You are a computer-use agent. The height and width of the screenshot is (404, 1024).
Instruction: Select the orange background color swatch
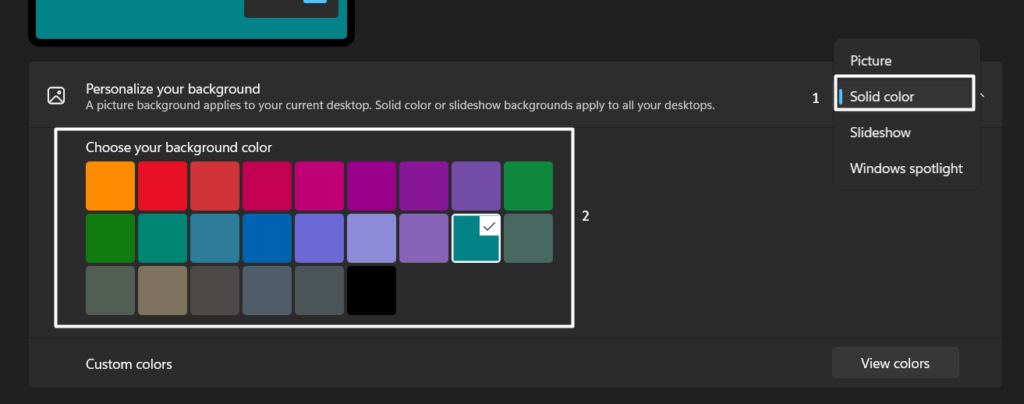pos(110,186)
